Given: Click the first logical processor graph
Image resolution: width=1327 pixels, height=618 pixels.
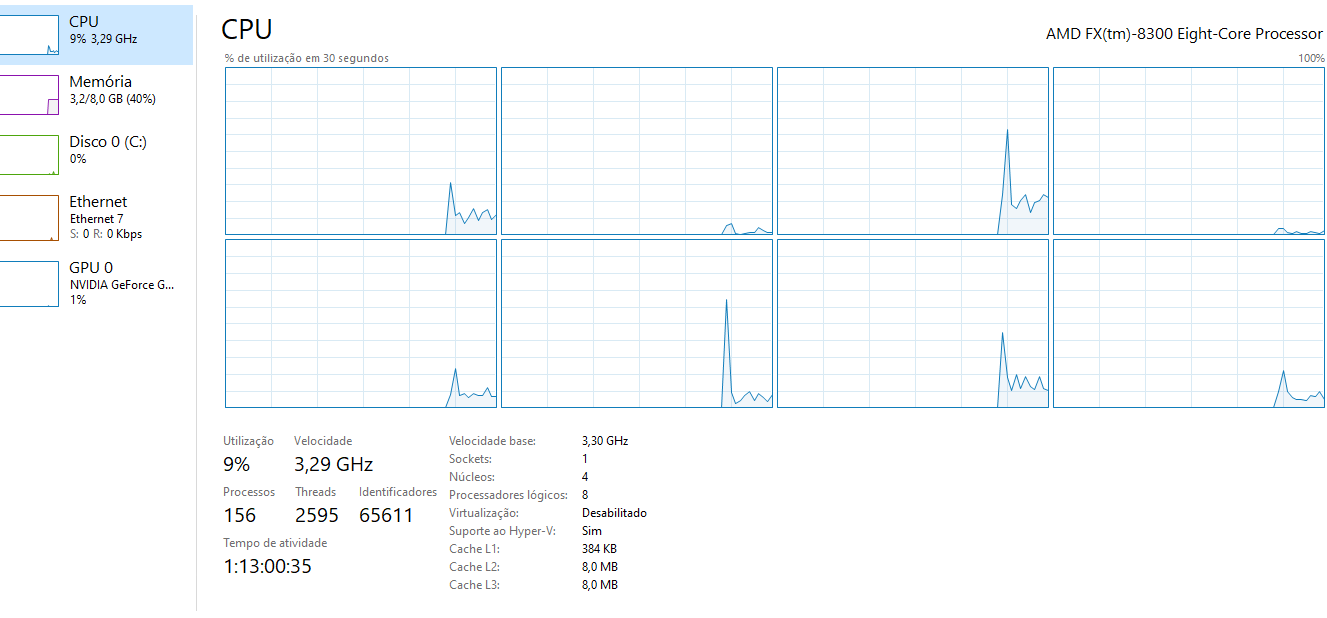Looking at the screenshot, I should pos(361,151).
